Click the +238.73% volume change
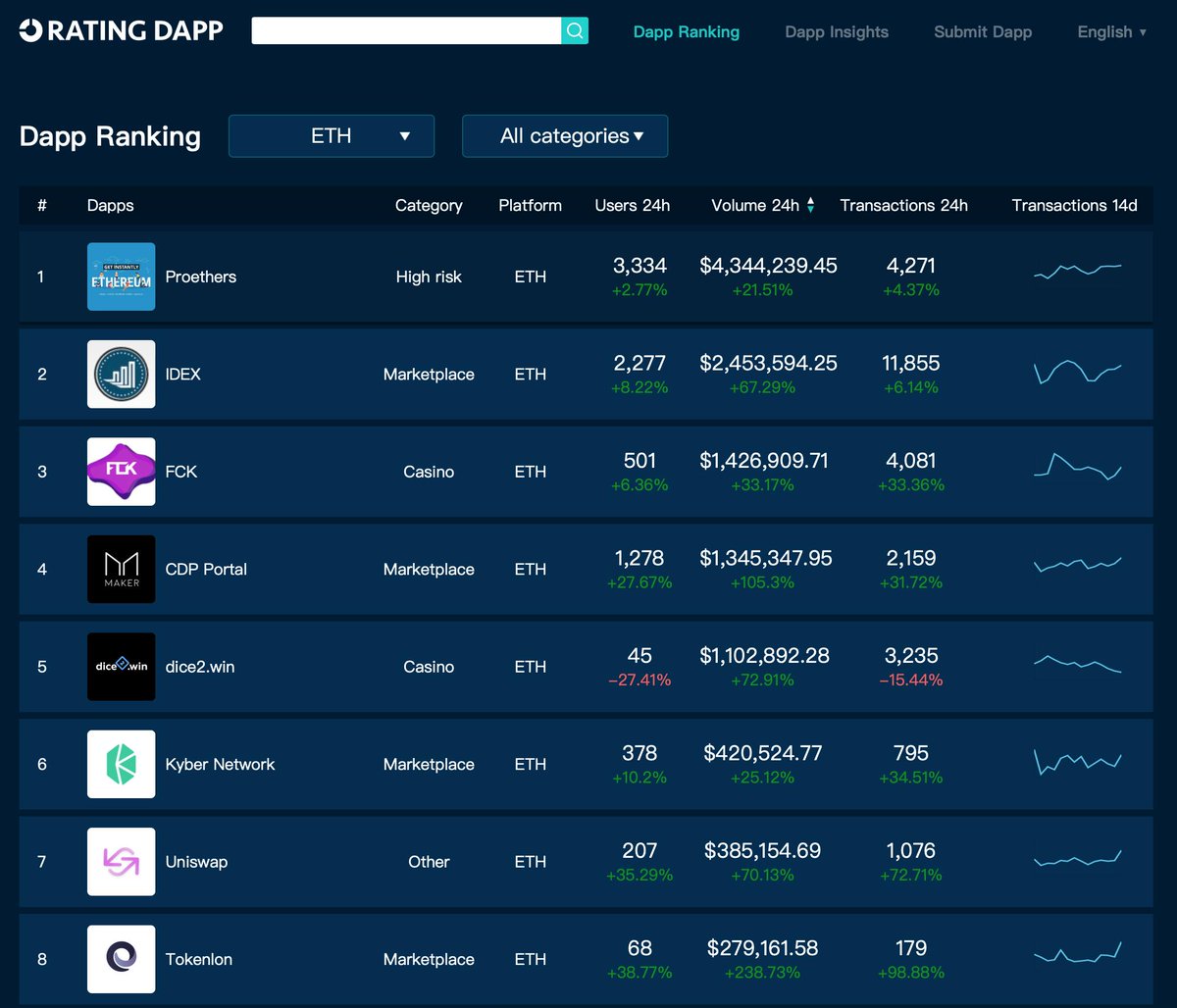 click(x=762, y=973)
